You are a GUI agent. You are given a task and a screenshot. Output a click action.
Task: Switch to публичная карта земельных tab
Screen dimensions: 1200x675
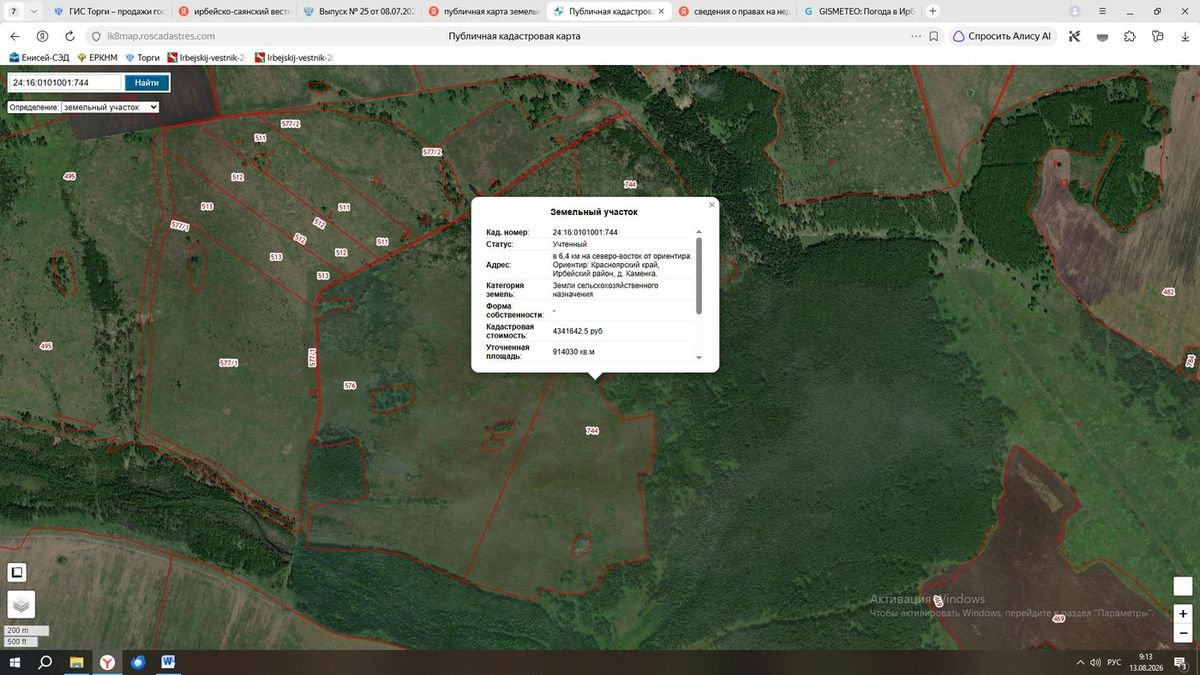coord(483,11)
